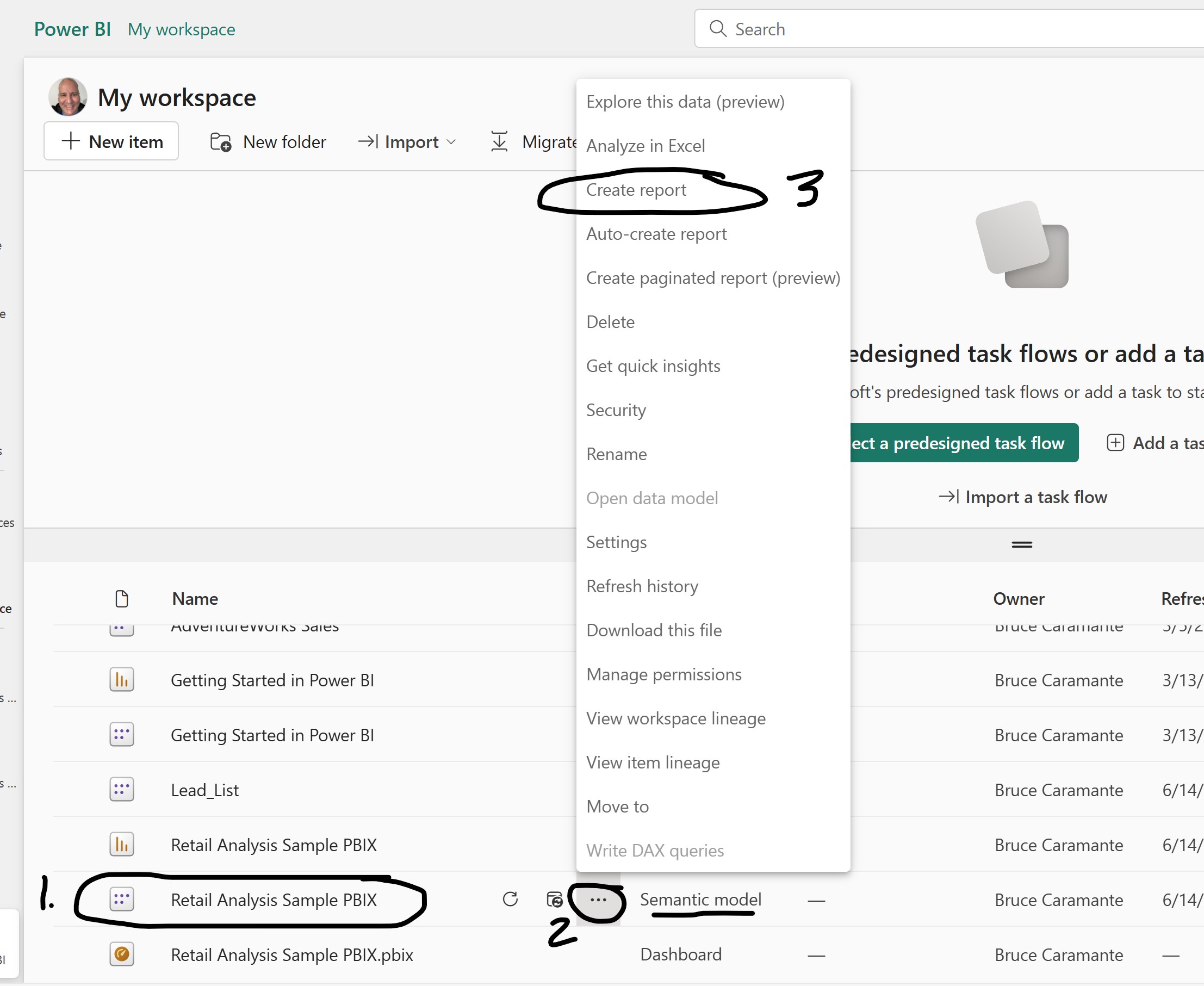This screenshot has width=1204, height=986.
Task: Click Open data model entry
Action: [652, 498]
